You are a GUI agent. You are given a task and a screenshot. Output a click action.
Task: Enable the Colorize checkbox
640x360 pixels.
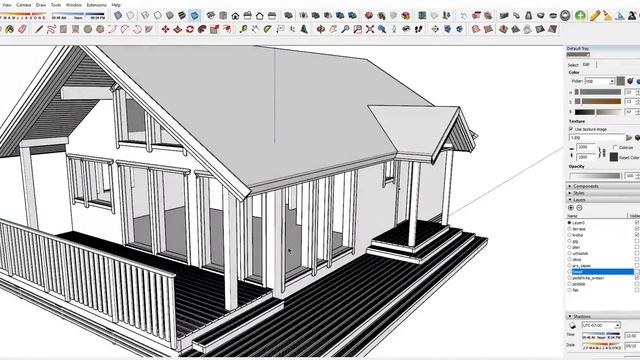(x=615, y=147)
